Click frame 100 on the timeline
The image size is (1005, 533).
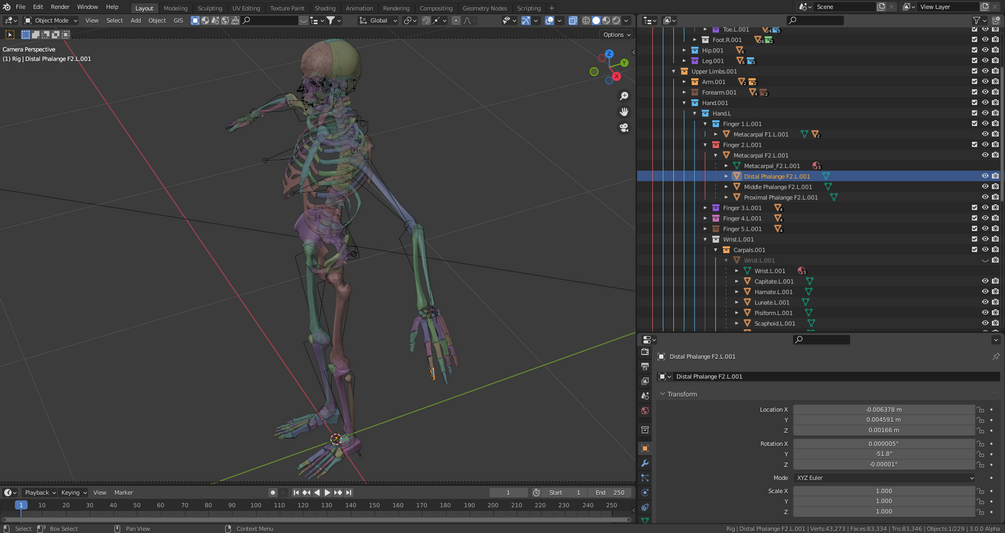(x=255, y=505)
